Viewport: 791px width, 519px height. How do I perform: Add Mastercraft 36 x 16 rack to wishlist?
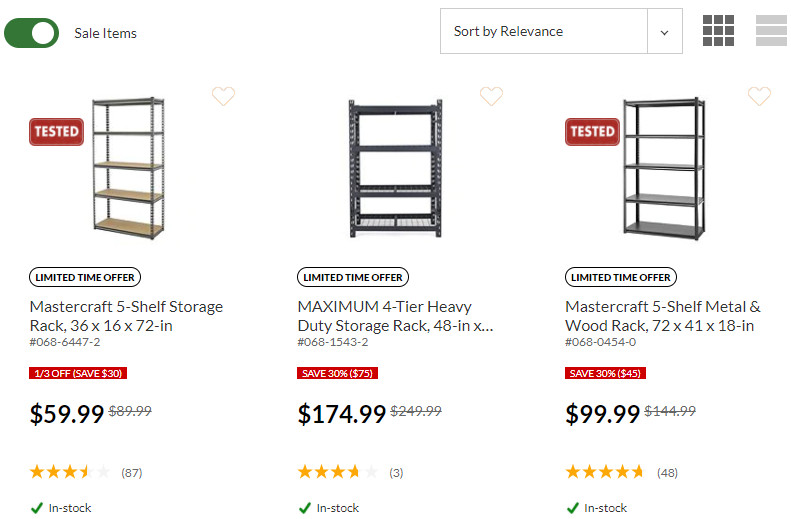coord(223,96)
